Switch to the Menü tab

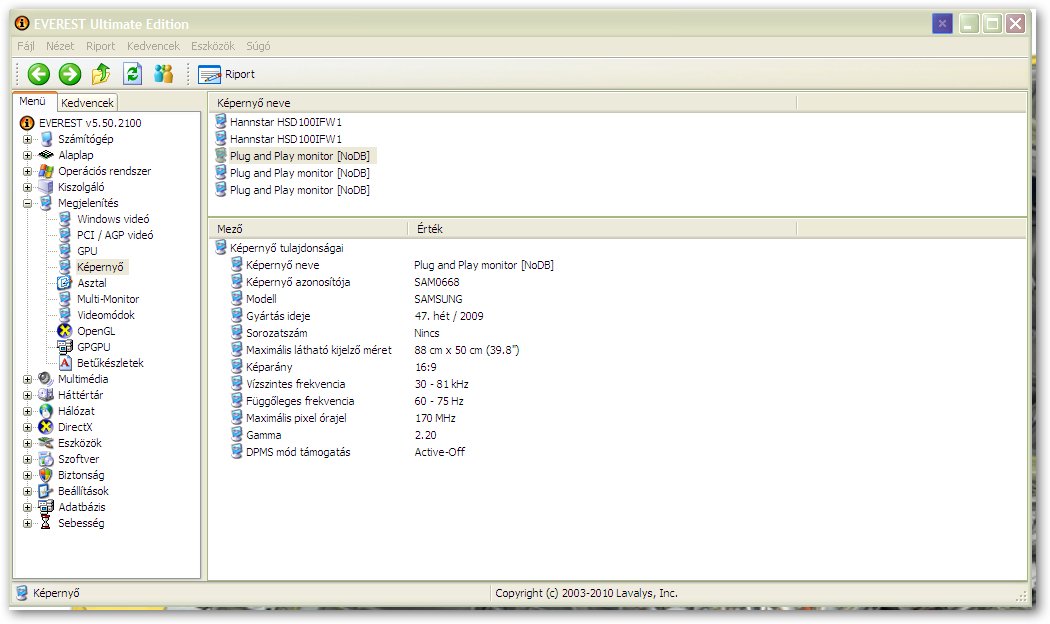[x=32, y=101]
